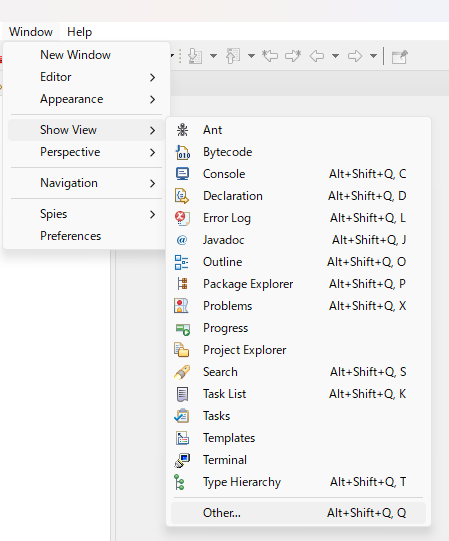Choose Other... to browse all views

[x=298, y=513]
